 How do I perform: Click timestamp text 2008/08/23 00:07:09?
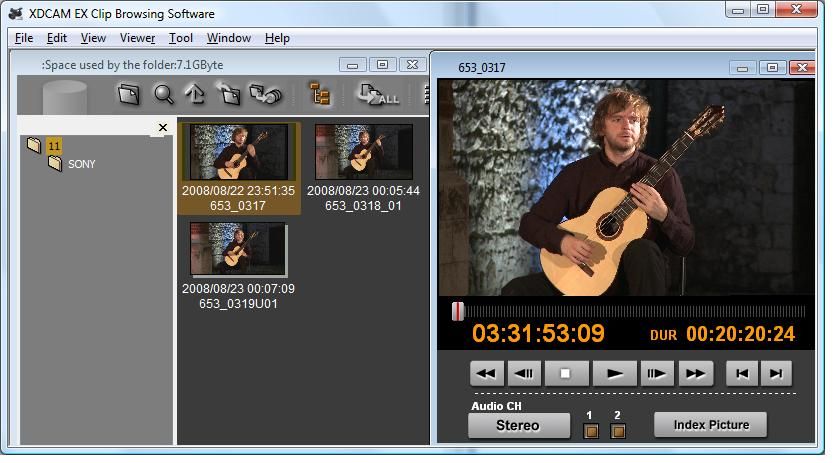tap(238, 289)
